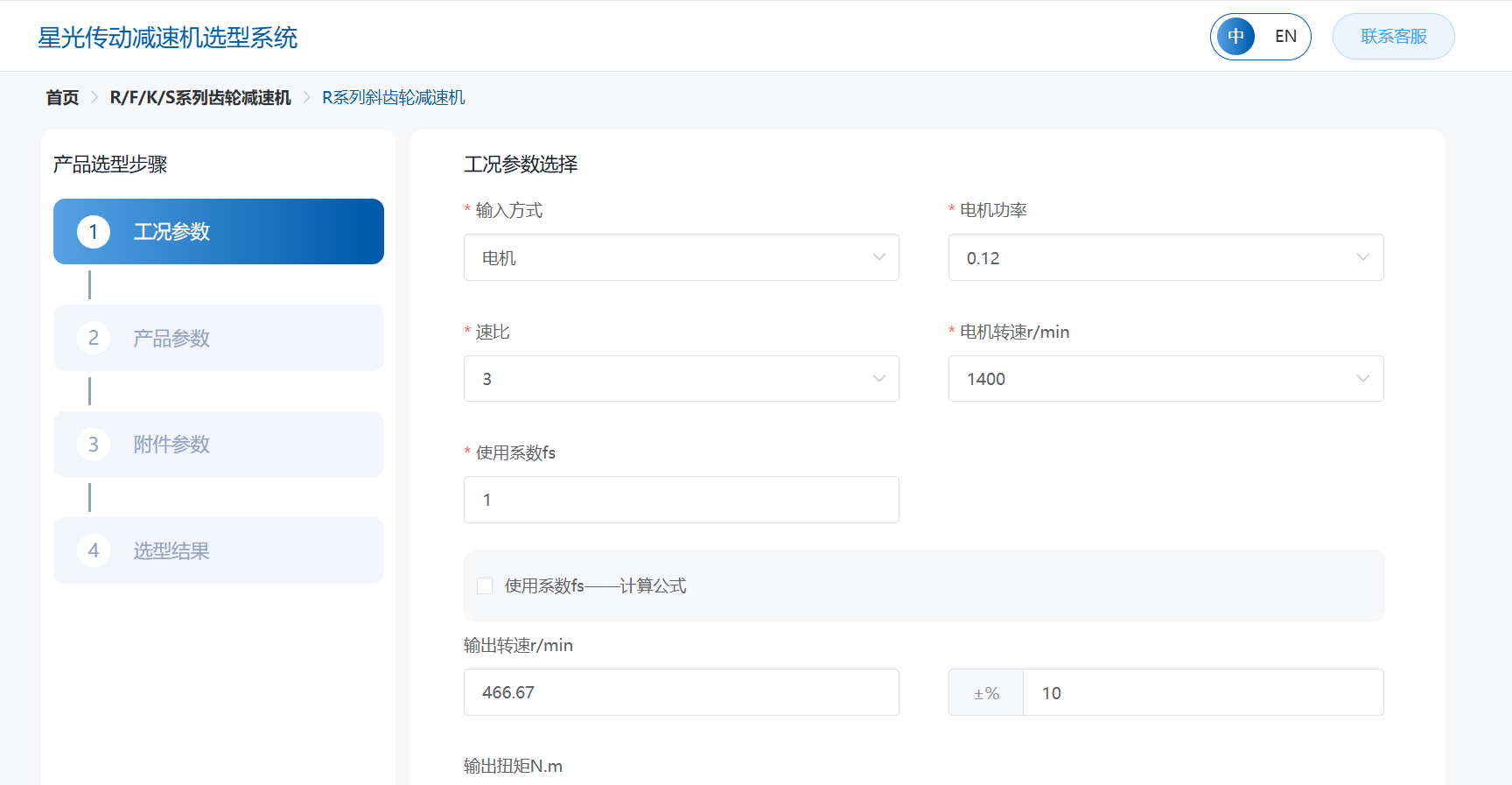Viewport: 1512px width, 785px height.
Task: Expand the 电机功率 dropdown showing 0.12
Action: tap(1165, 257)
